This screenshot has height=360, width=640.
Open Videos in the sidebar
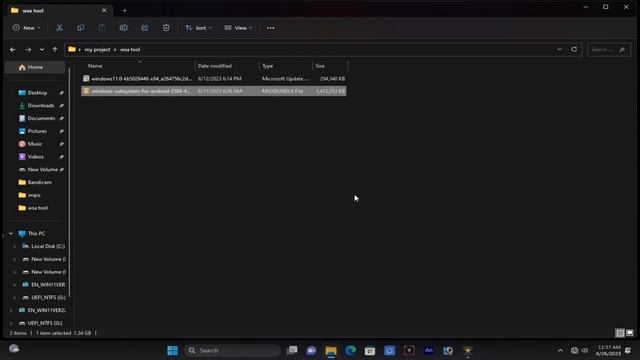pos(36,157)
